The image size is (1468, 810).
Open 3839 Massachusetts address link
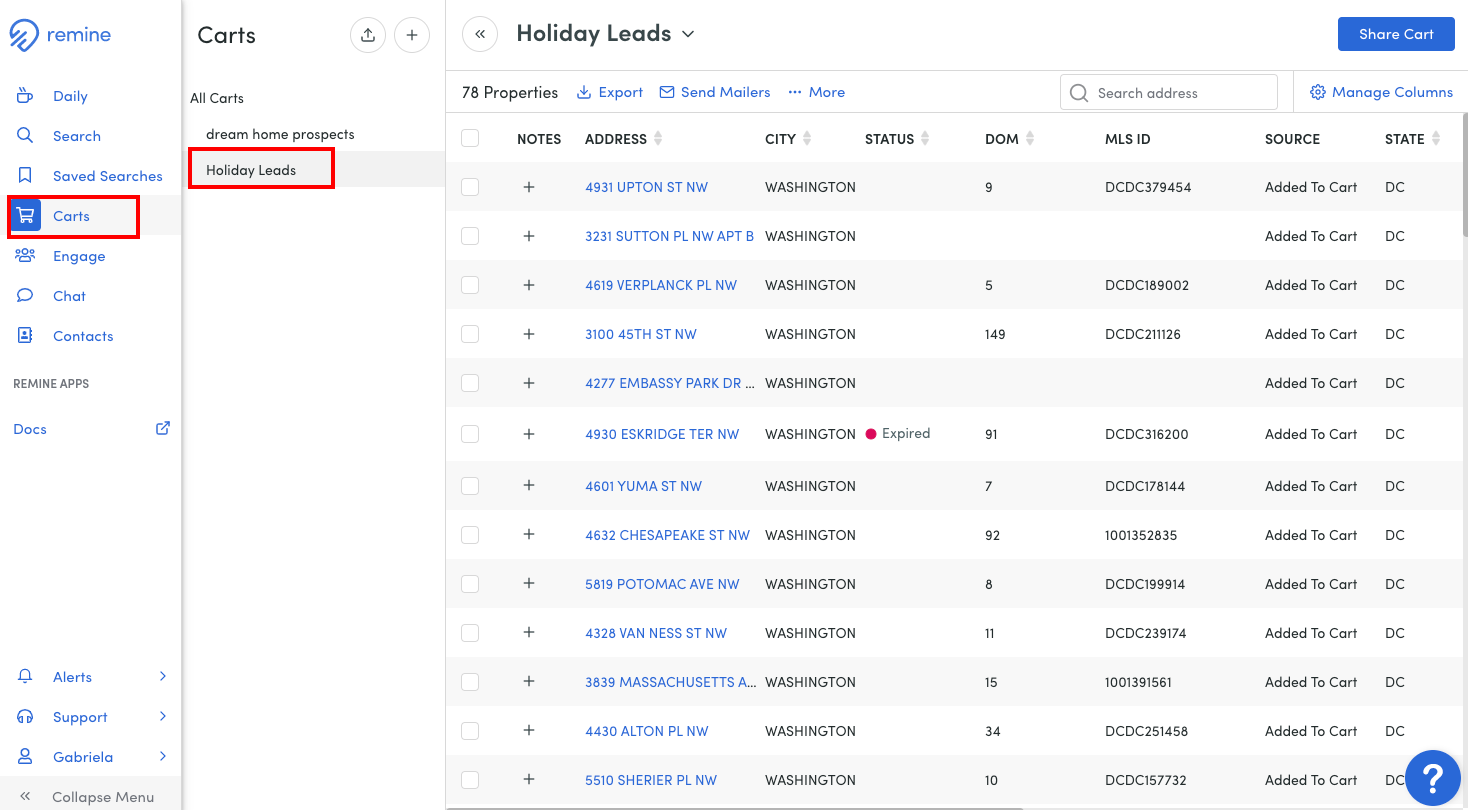[671, 682]
